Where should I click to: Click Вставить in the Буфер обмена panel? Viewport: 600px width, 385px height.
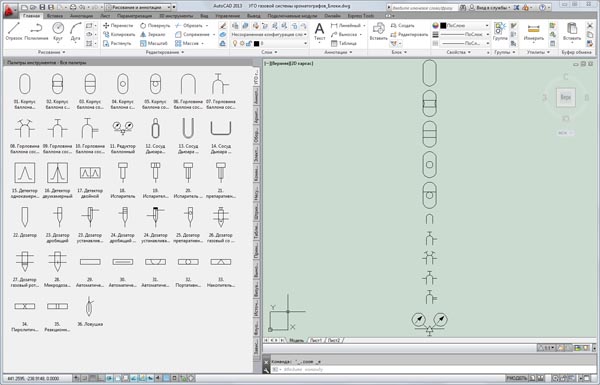[x=572, y=31]
